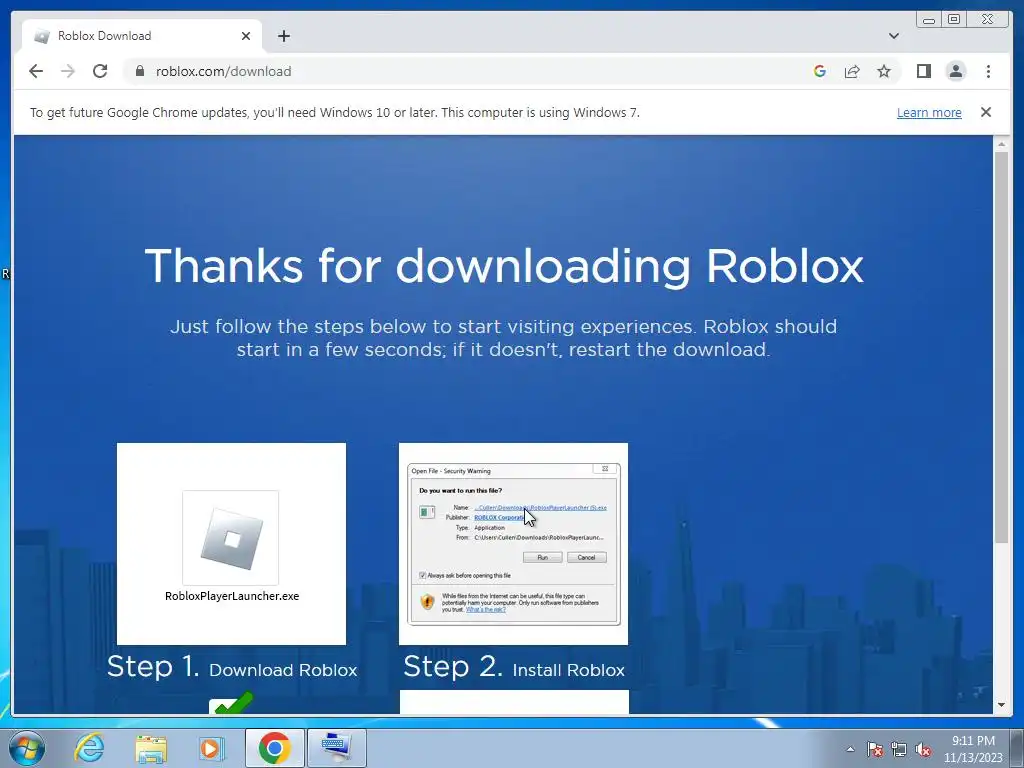The width and height of the screenshot is (1024, 768).
Task: Open the clock showing 9:11 PM
Action: click(x=973, y=749)
